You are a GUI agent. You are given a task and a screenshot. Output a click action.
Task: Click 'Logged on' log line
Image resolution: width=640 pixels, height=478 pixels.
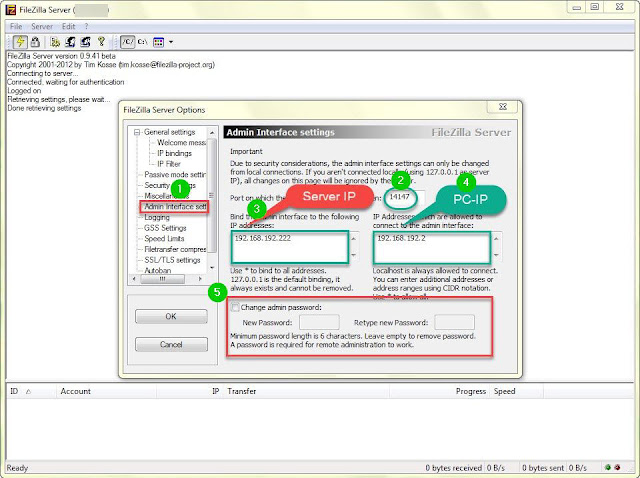coord(24,91)
